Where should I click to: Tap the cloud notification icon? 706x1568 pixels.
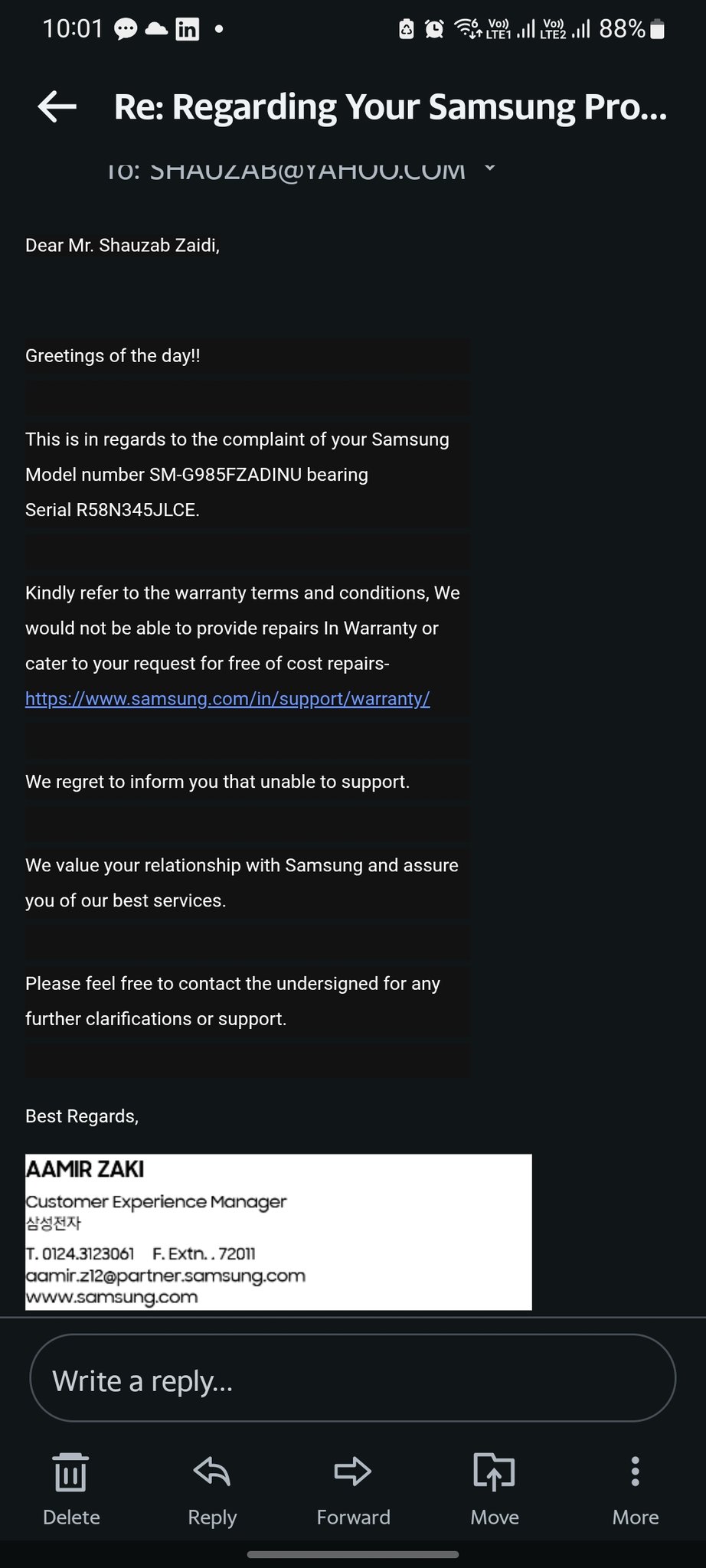point(157,30)
